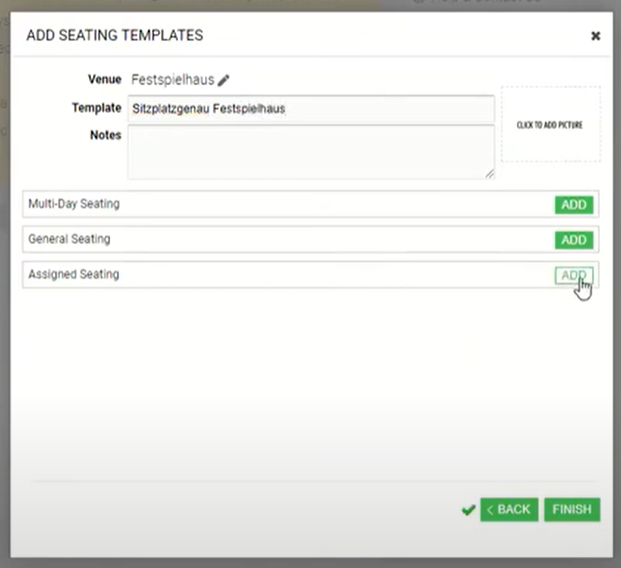Click the Template field label
Viewport: 621px width, 568px height.
98,108
